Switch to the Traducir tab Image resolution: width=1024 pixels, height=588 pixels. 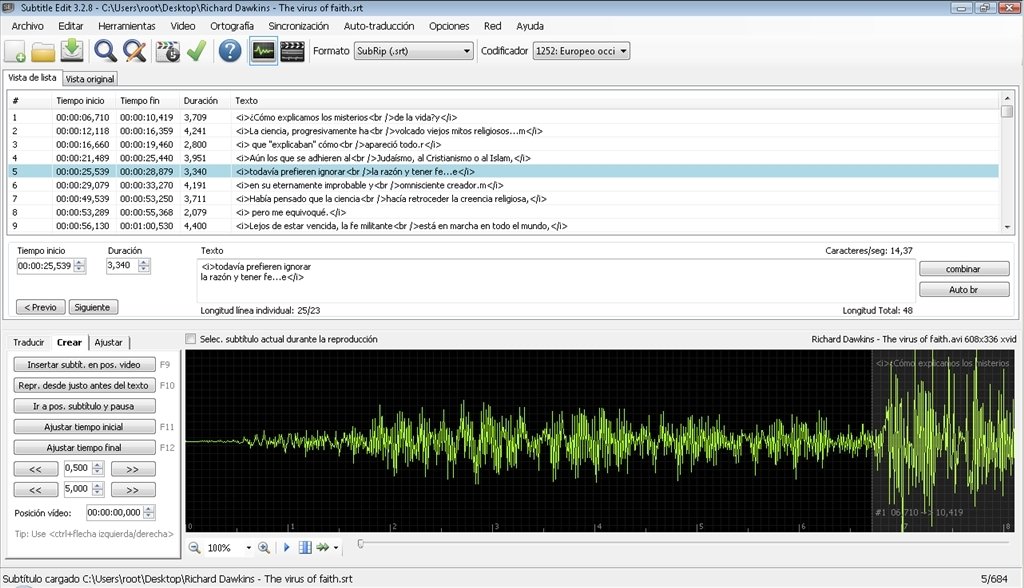29,342
